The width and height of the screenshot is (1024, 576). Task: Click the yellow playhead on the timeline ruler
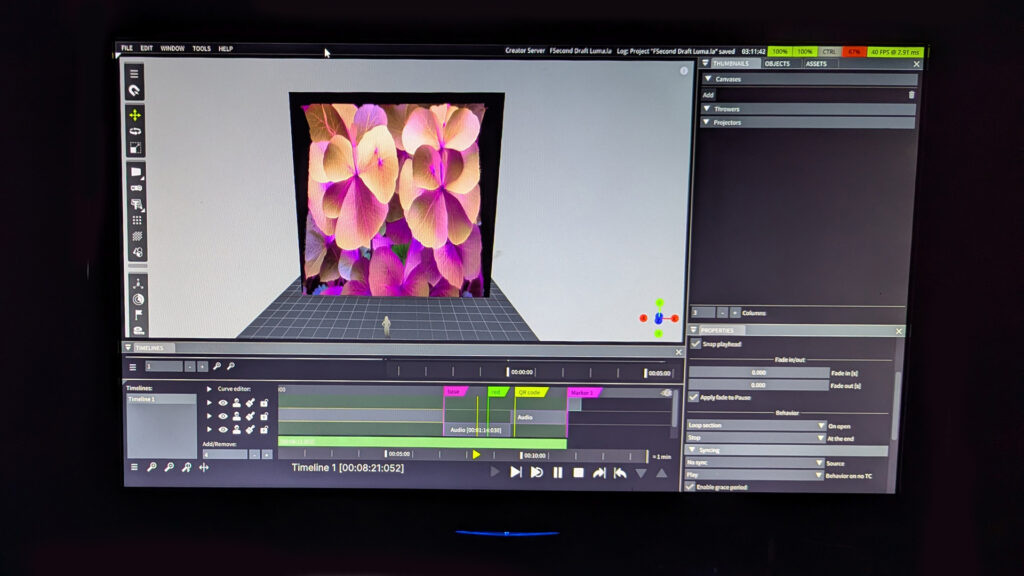(476, 454)
